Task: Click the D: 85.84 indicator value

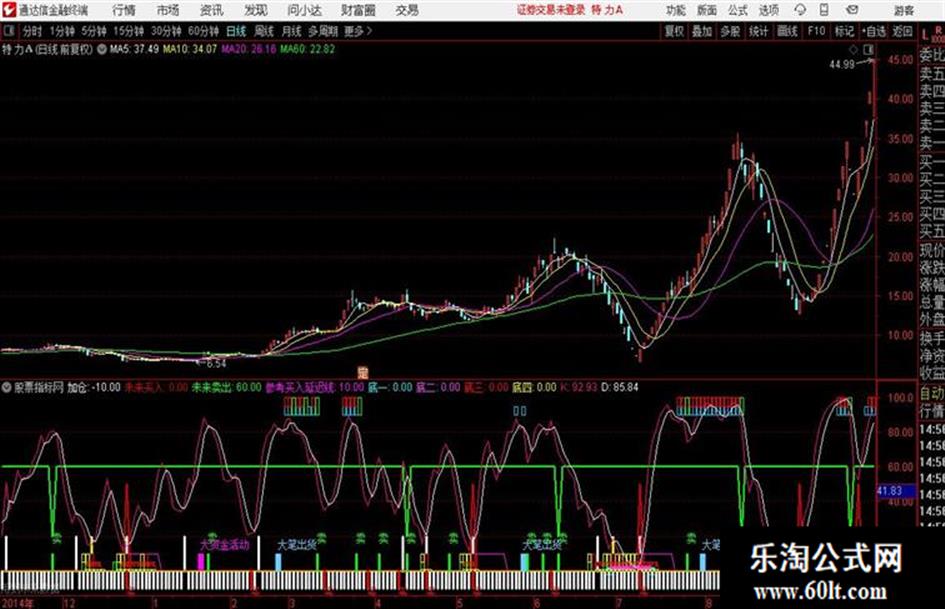Action: (x=620, y=387)
